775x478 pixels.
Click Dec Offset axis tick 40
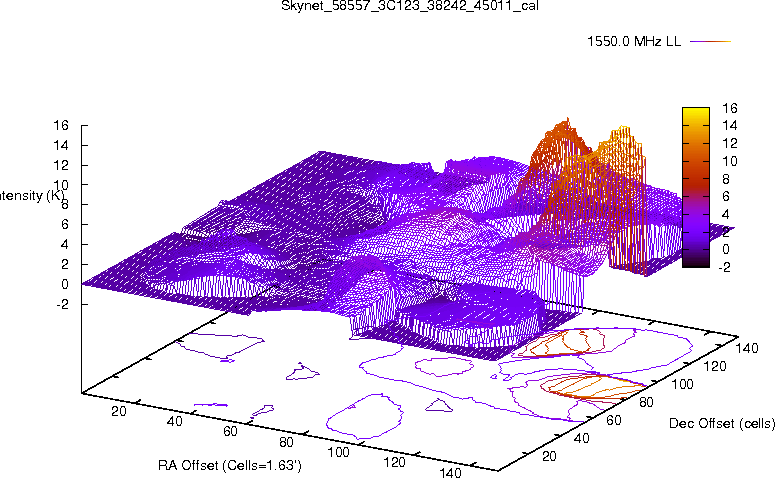coord(581,438)
